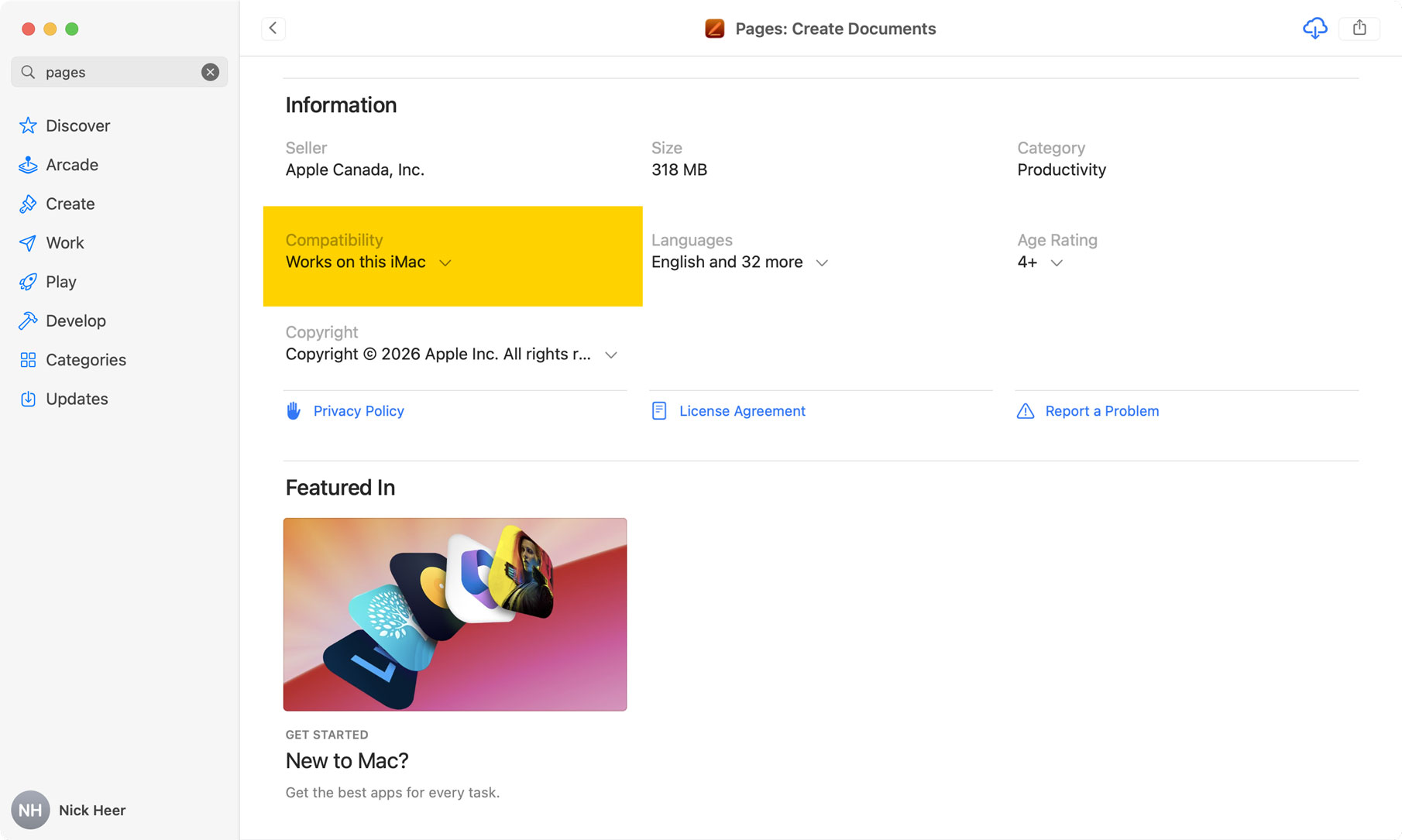Click the Report a Problem warning icon
Screen dimensions: 1402x840
(1026, 411)
